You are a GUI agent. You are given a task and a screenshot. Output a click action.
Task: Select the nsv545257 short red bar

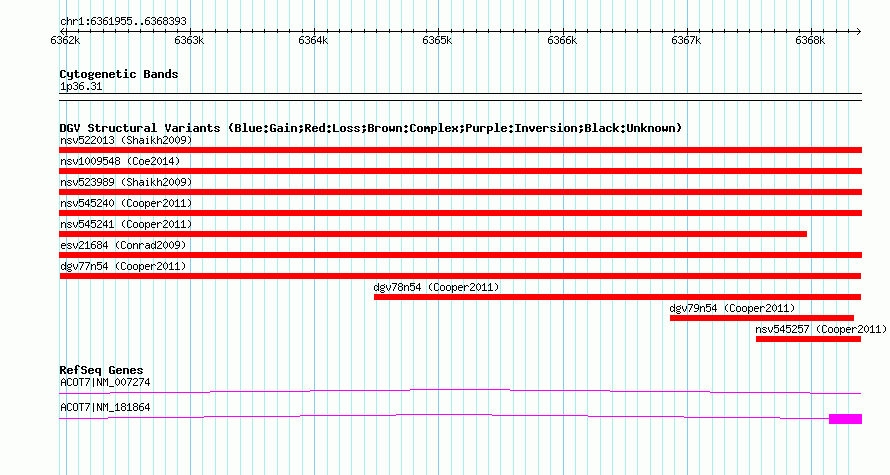click(808, 339)
